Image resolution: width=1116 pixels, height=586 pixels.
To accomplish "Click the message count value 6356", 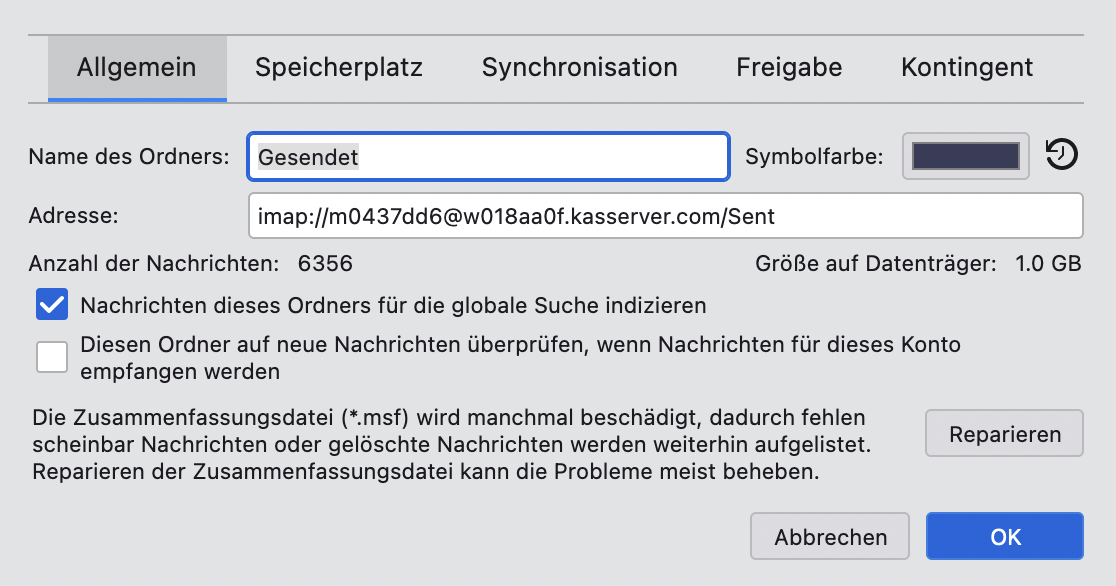I will (325, 264).
